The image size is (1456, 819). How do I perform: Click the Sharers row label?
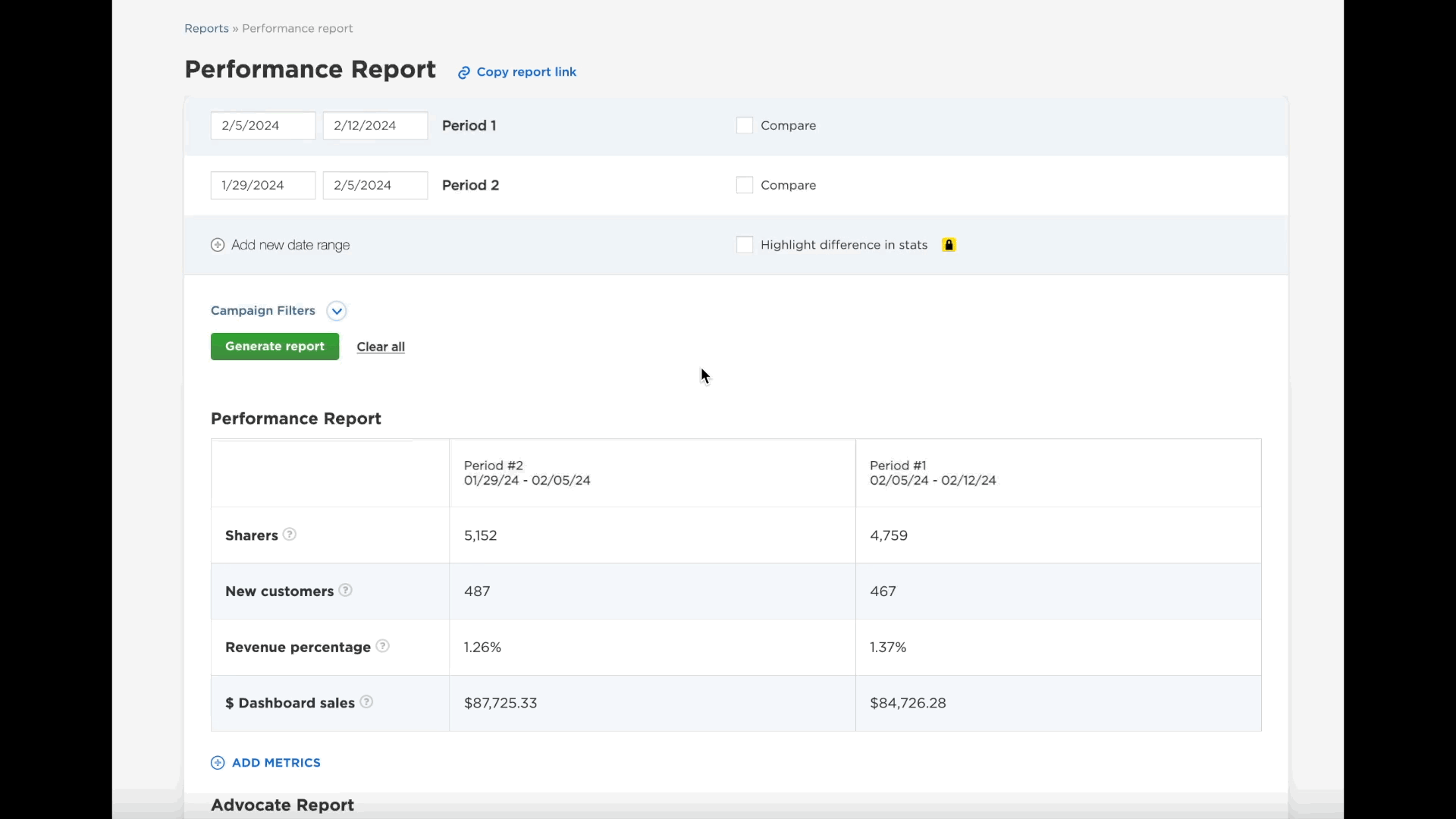252,535
